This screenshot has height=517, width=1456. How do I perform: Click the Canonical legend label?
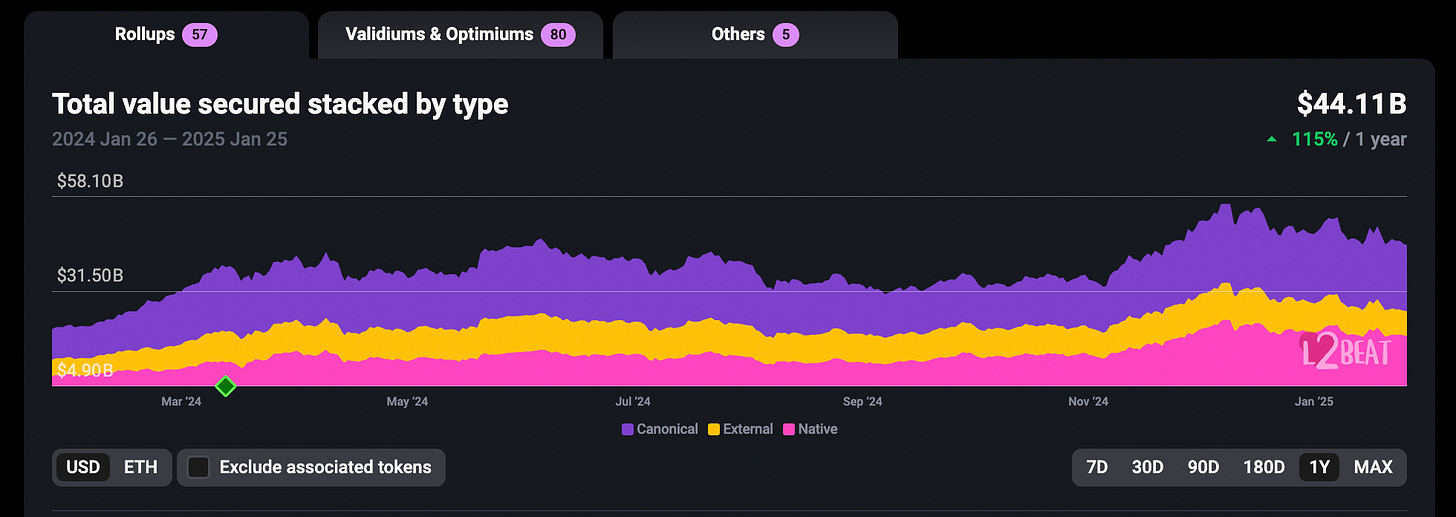pyautogui.click(x=667, y=429)
